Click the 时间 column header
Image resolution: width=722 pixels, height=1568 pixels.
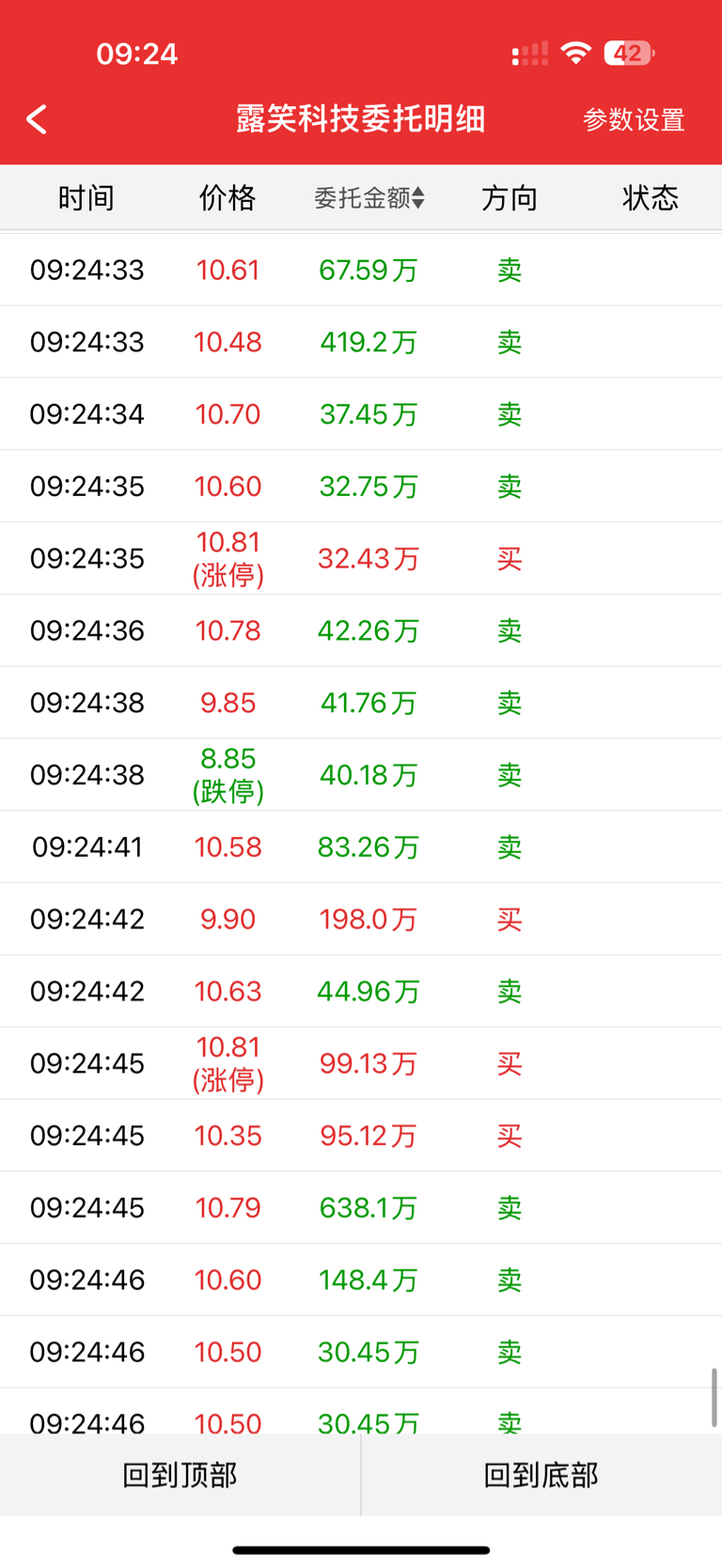click(x=86, y=197)
